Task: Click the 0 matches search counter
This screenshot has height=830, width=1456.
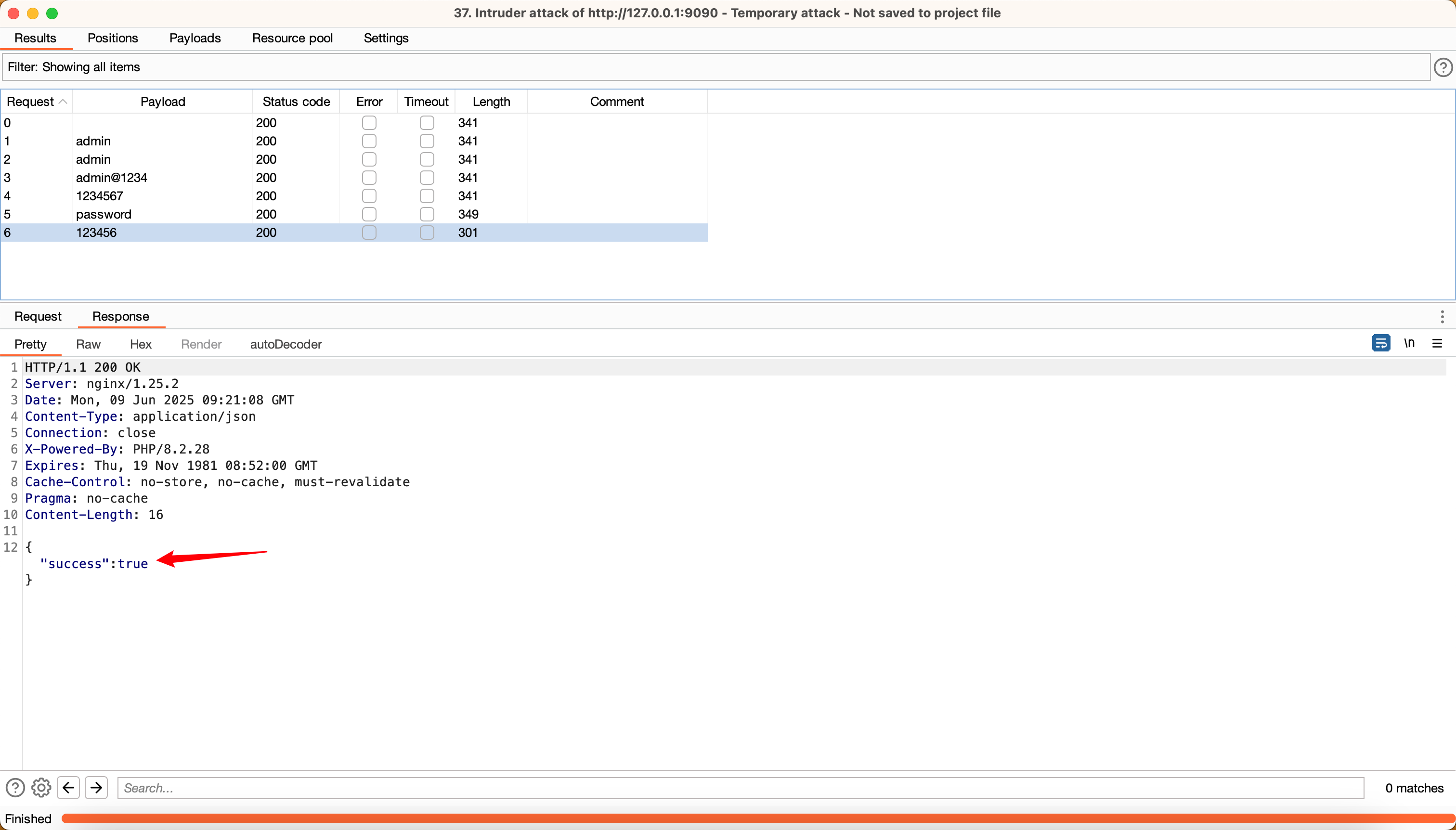Action: [1414, 788]
